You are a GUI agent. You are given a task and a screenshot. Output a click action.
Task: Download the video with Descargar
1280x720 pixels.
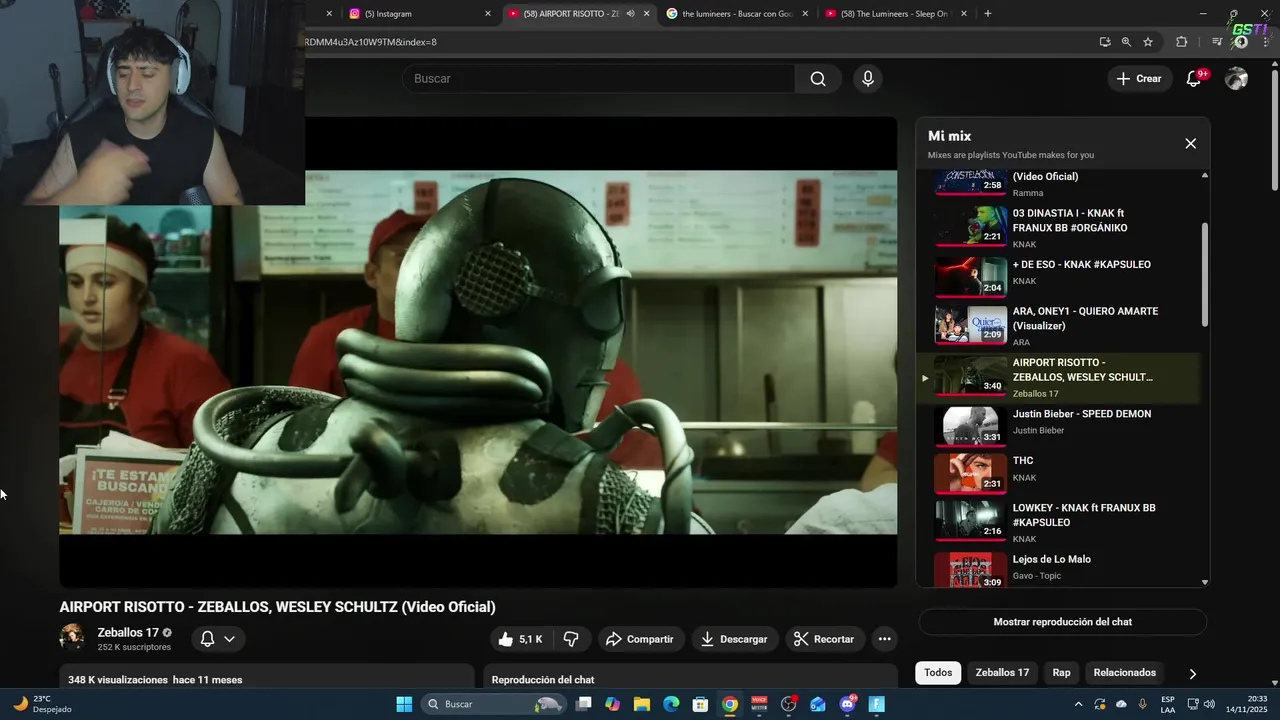click(734, 639)
